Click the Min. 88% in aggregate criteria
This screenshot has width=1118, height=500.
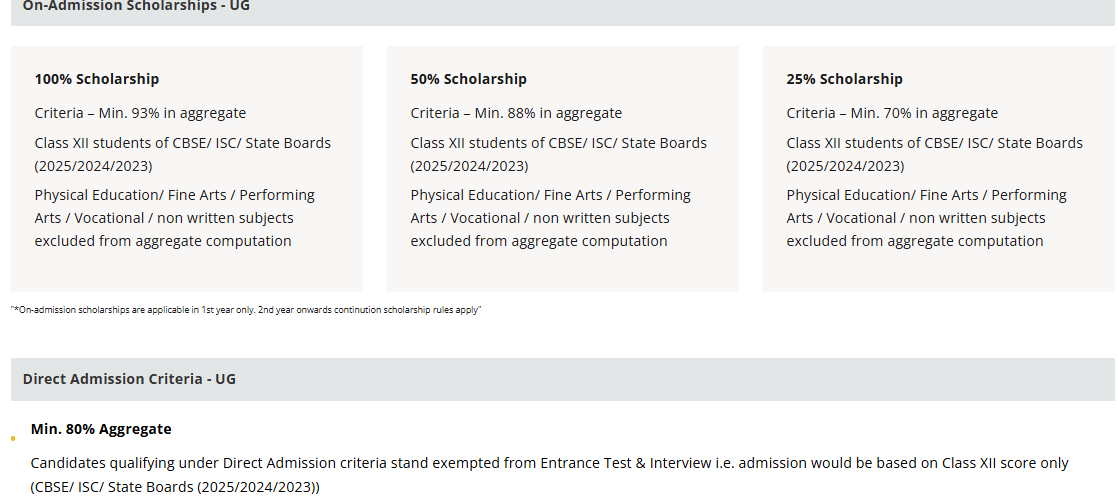tap(516, 113)
